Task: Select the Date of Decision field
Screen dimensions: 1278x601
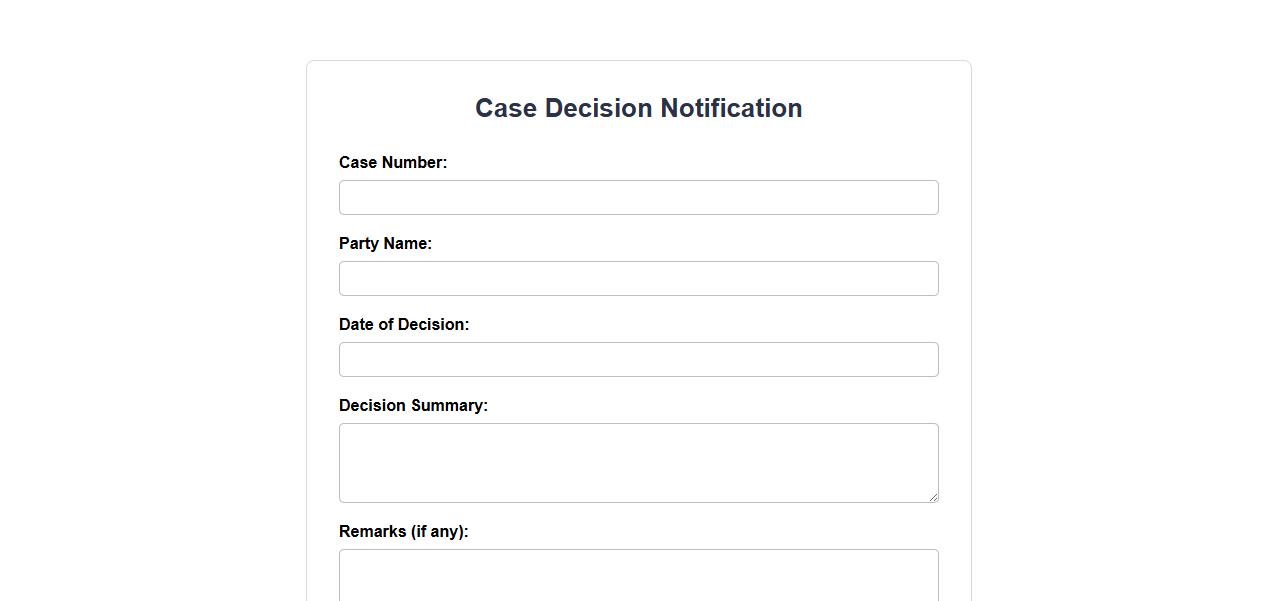Action: pos(638,360)
